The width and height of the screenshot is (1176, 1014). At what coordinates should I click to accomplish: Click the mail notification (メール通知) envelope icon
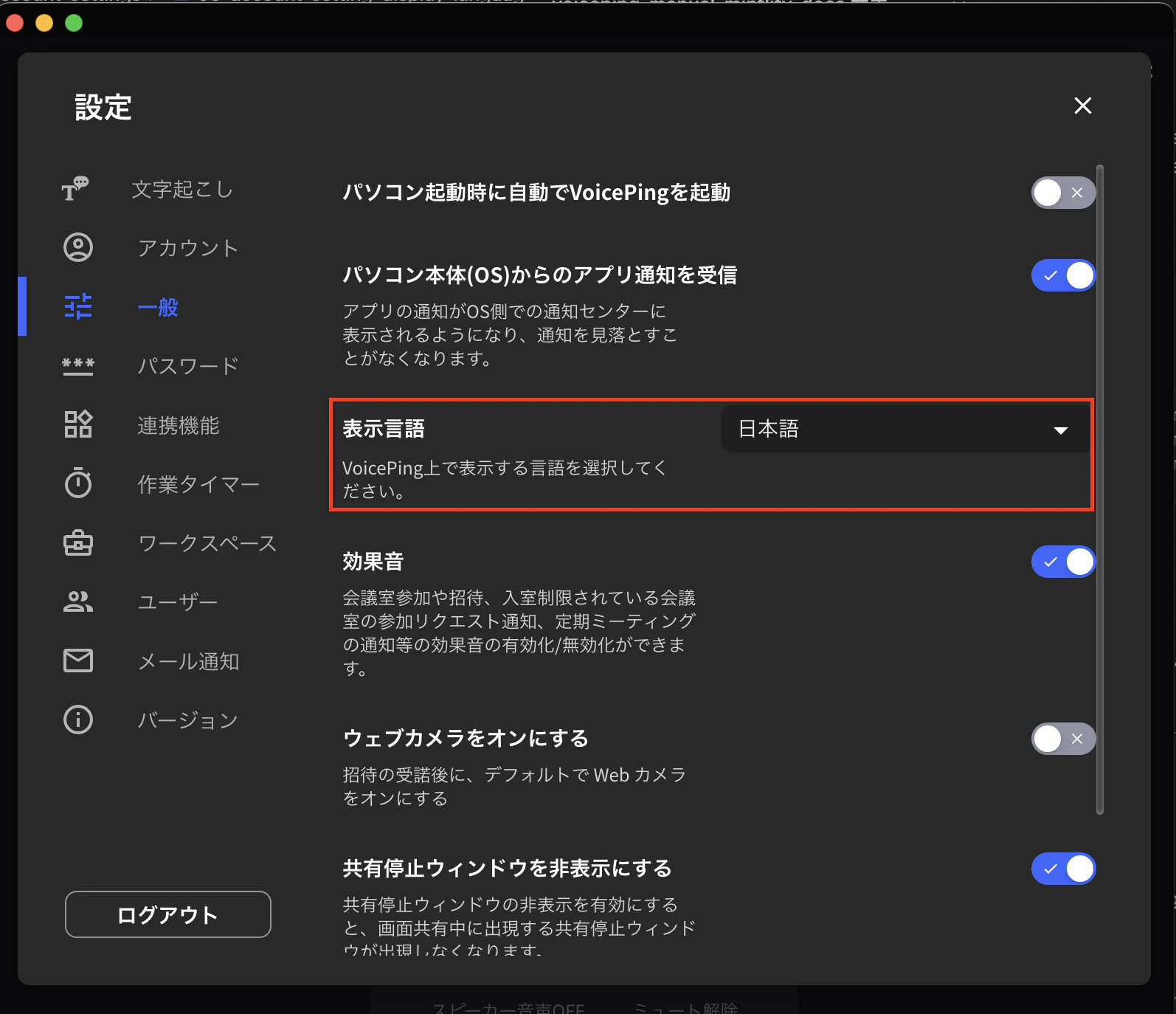(x=78, y=661)
